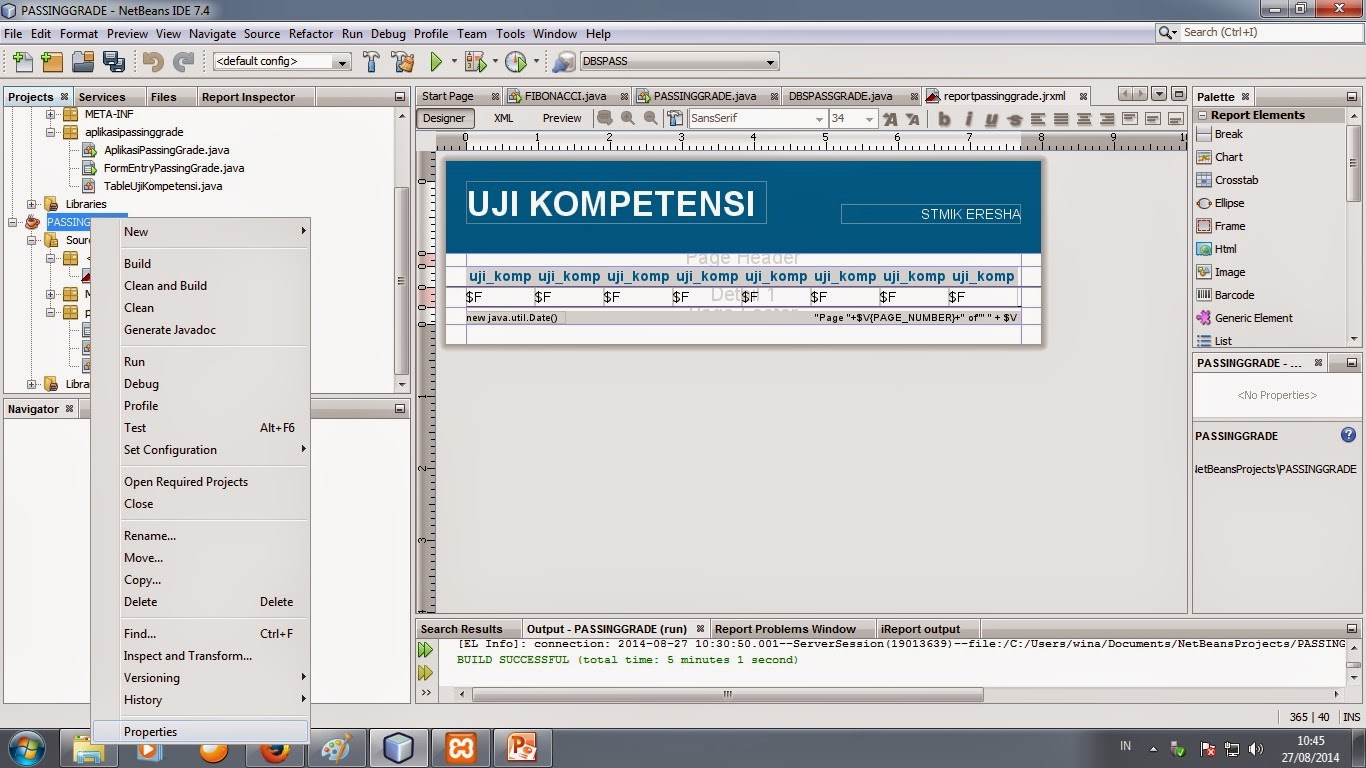This screenshot has width=1366, height=768.
Task: Run the project with green play icon
Action: point(436,62)
